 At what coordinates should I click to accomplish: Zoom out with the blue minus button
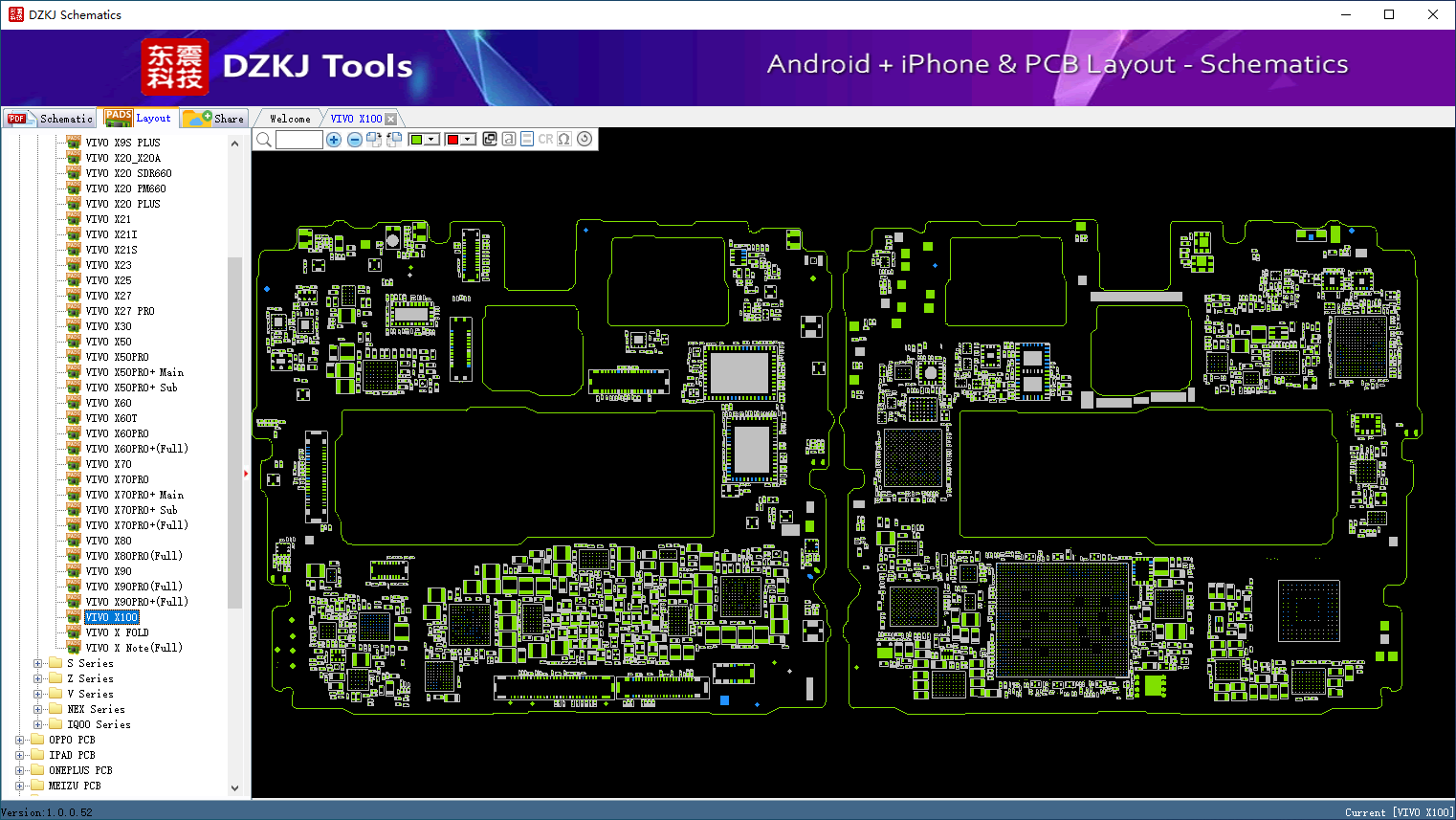tap(355, 140)
